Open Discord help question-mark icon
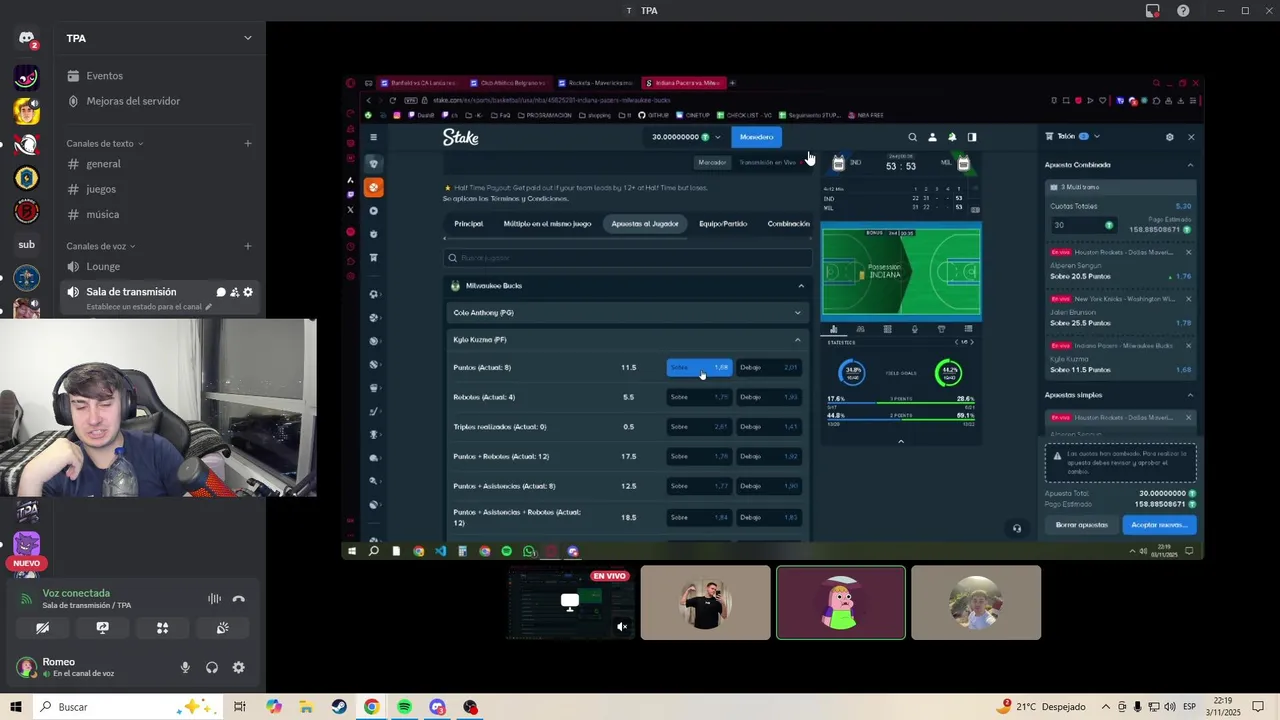The height and width of the screenshot is (720, 1280). (x=1183, y=11)
